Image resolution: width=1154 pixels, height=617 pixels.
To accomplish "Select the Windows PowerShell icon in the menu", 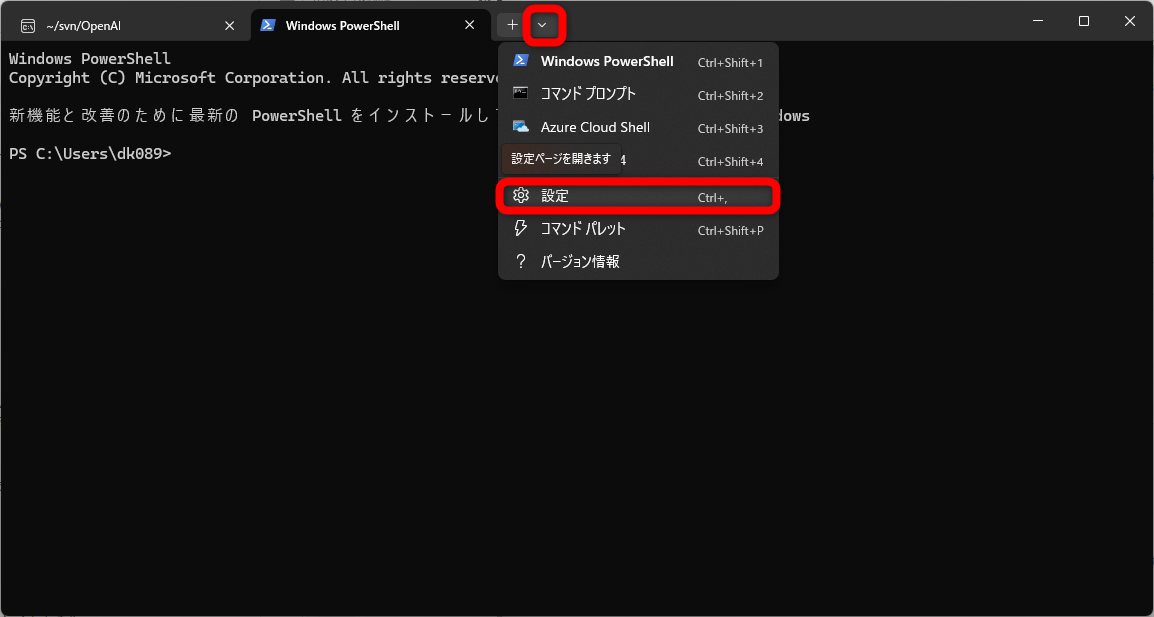I will coord(520,61).
